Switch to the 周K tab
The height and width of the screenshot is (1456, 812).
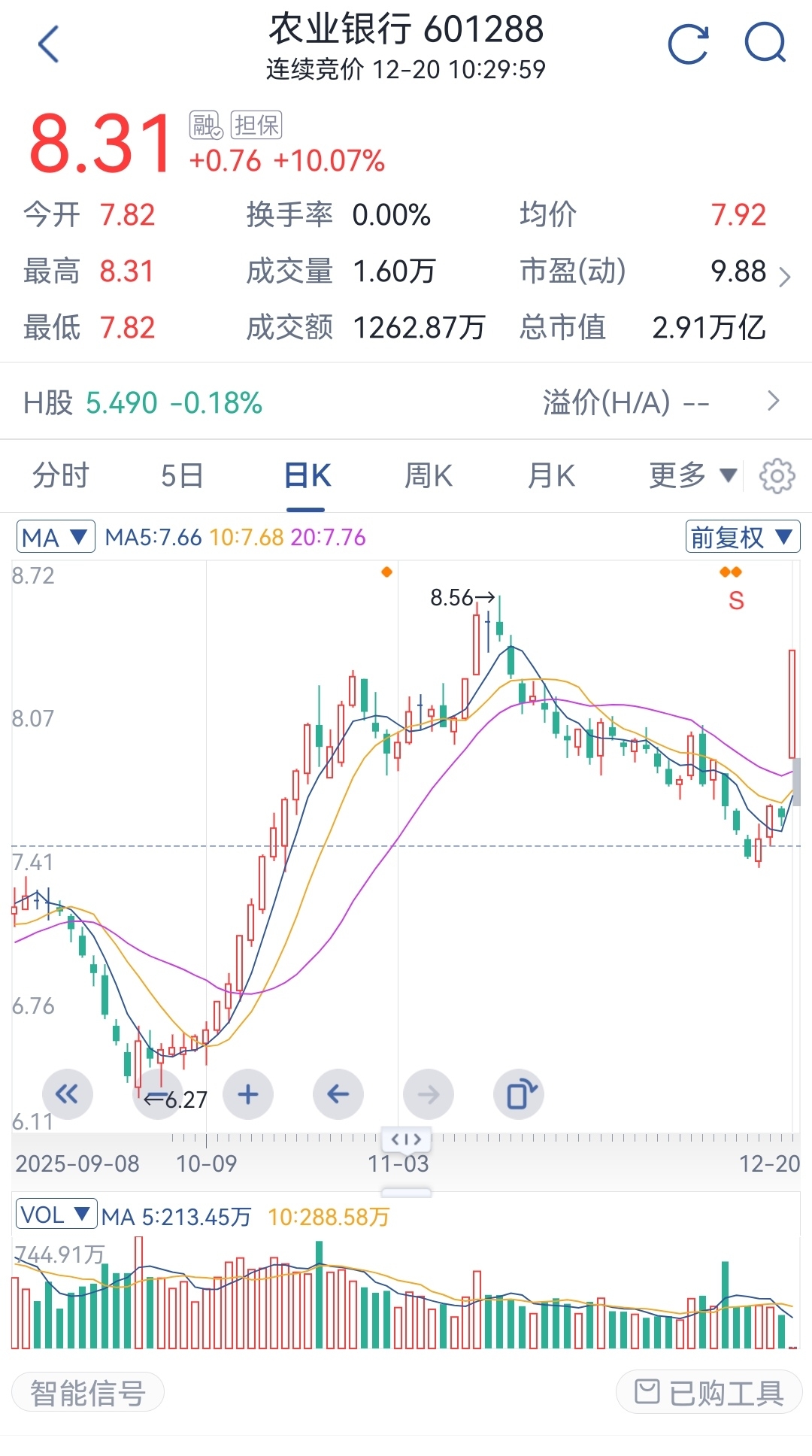coord(429,476)
